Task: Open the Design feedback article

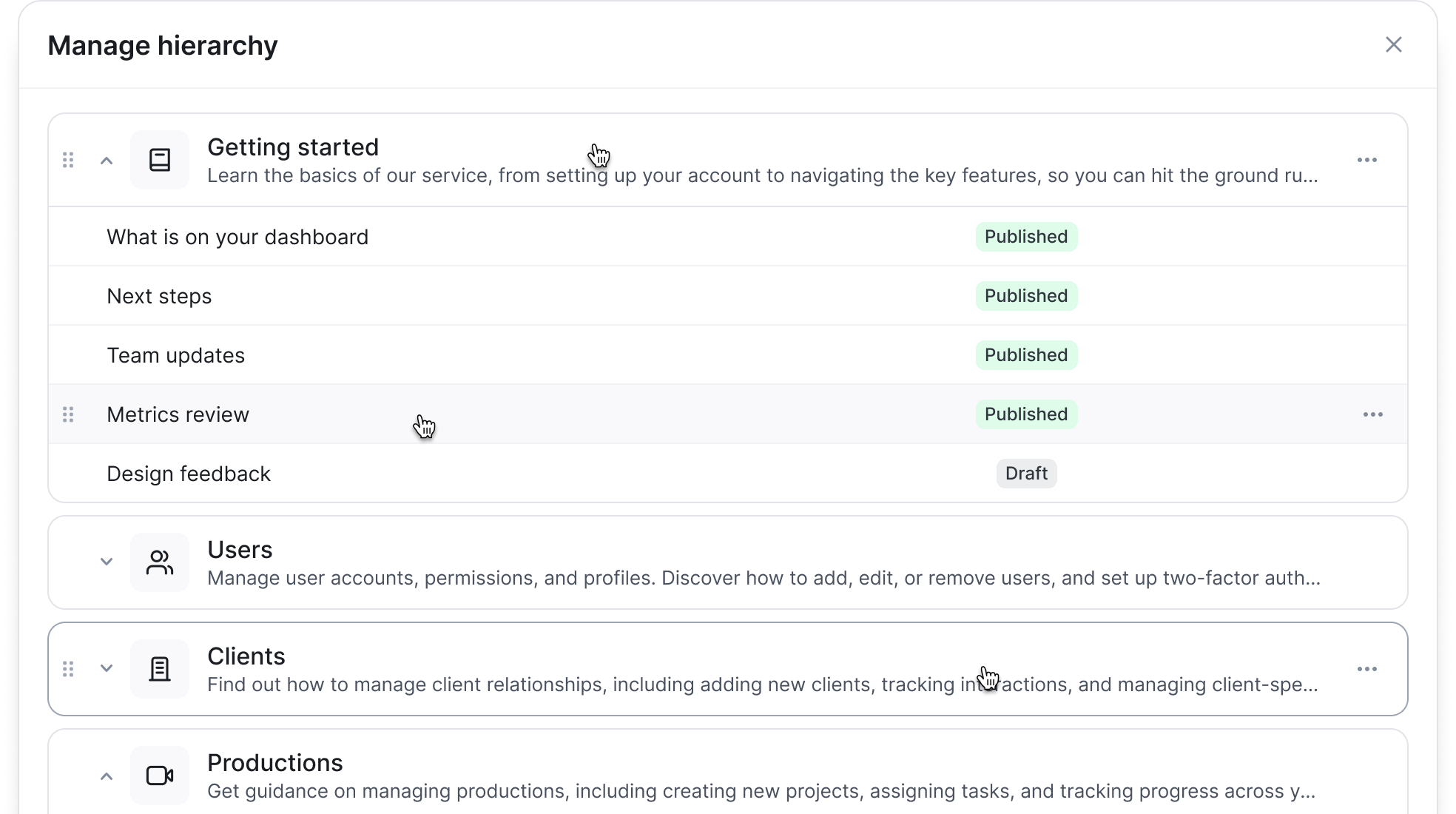Action: [189, 474]
